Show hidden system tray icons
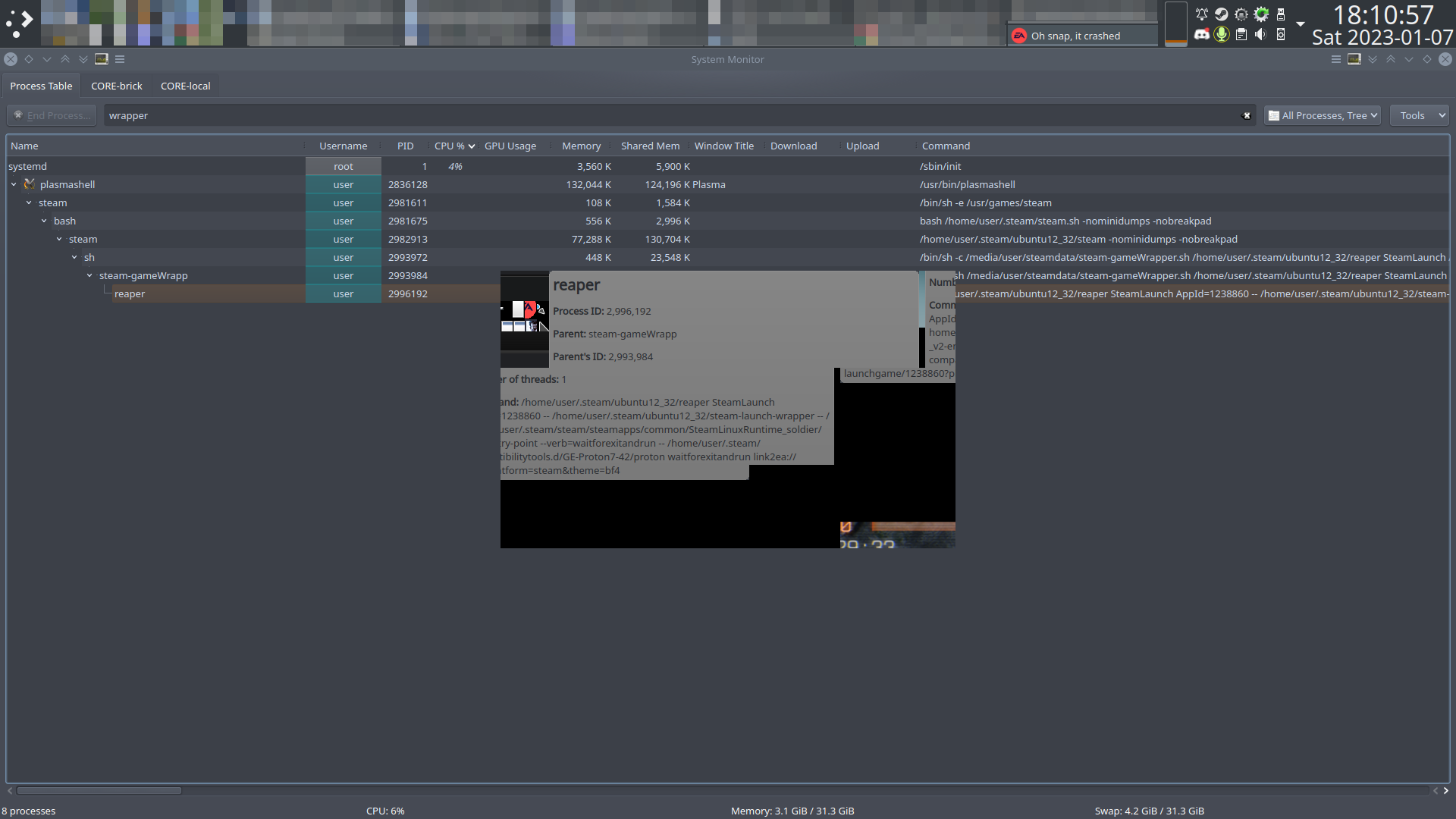 1301,24
